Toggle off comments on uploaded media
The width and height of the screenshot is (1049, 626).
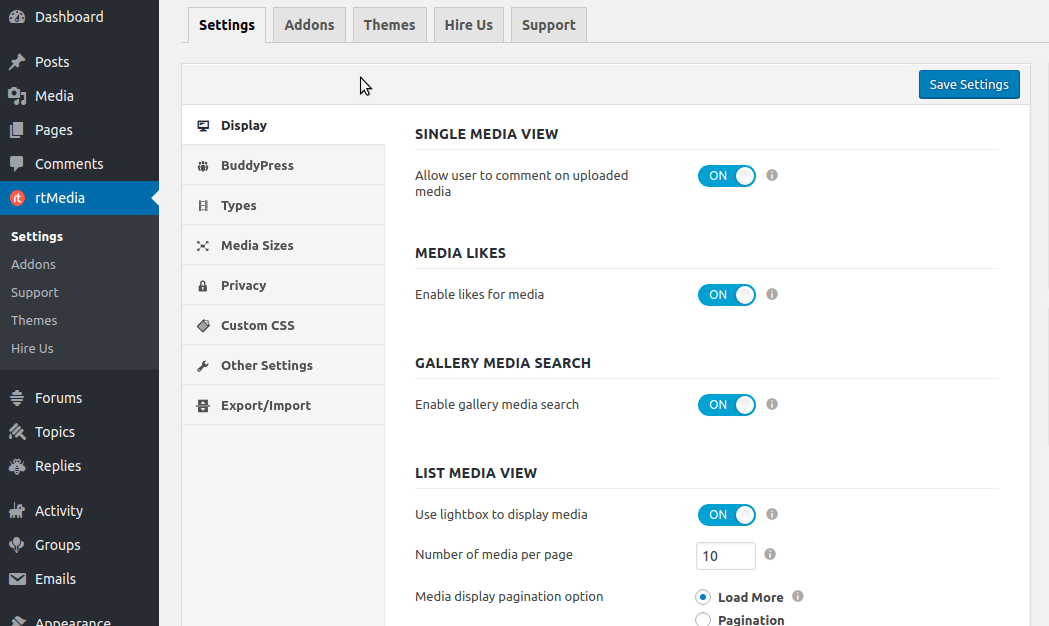(x=727, y=176)
